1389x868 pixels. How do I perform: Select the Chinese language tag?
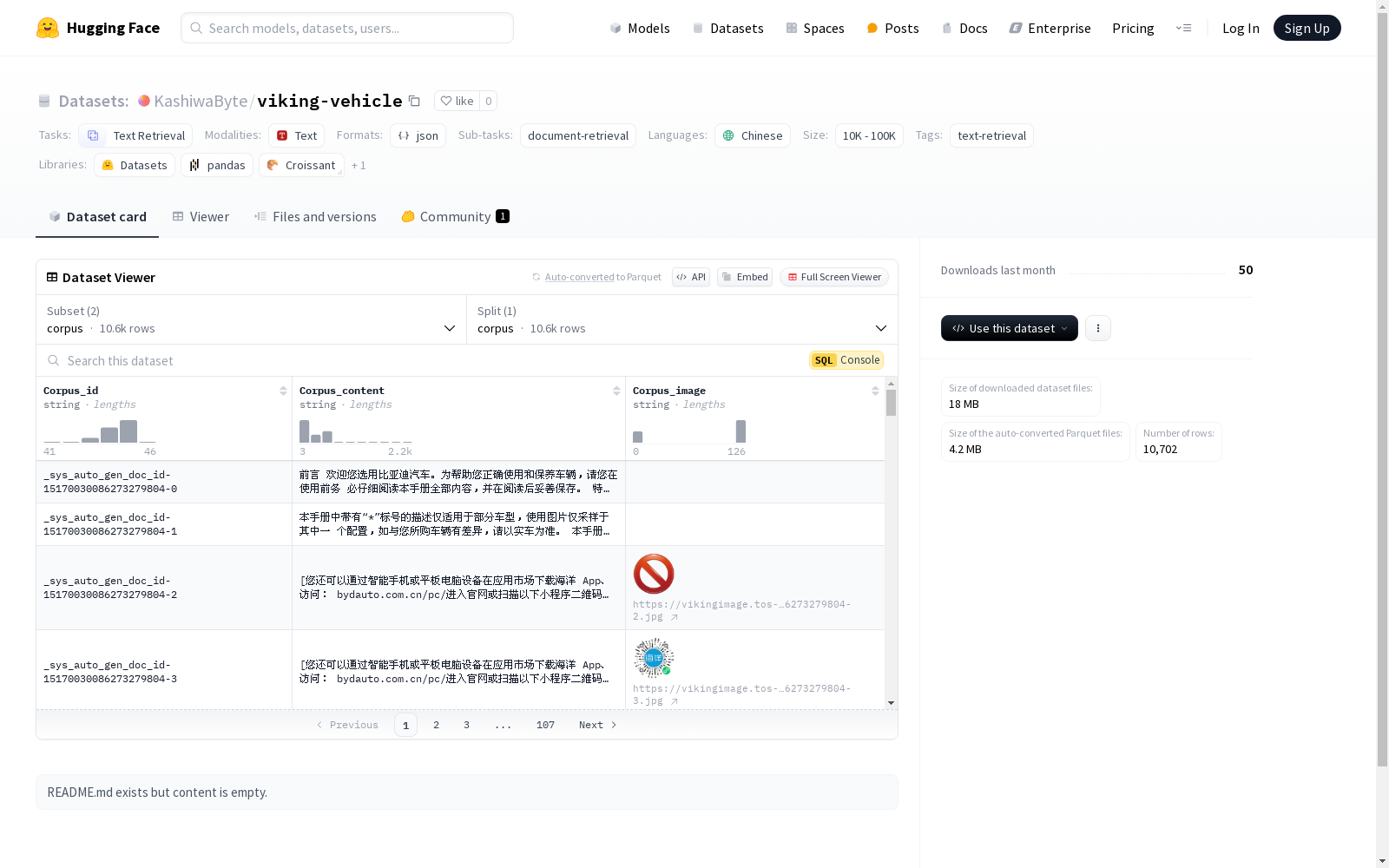(753, 135)
